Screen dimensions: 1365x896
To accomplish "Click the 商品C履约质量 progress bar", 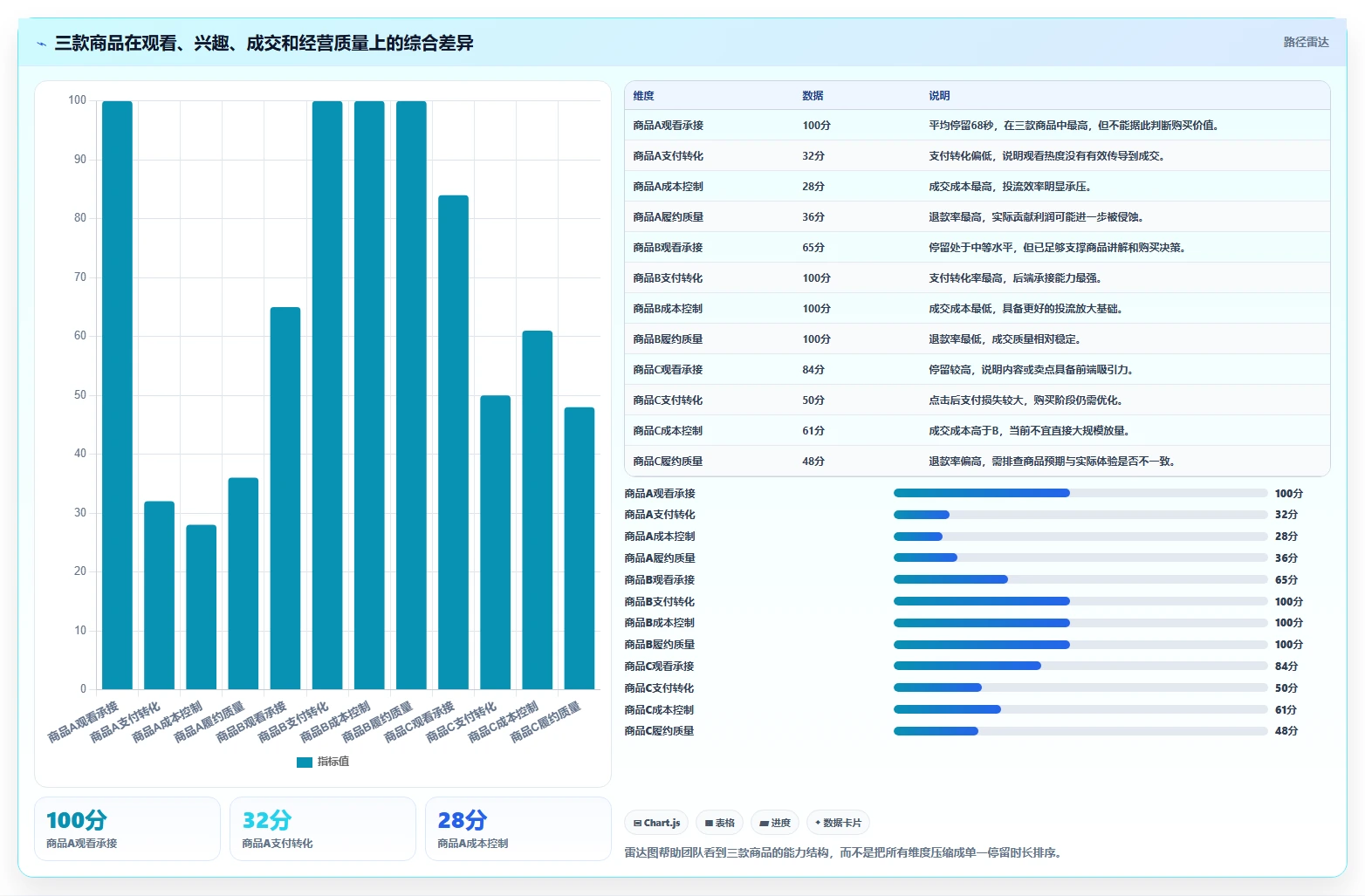I will [x=1080, y=731].
